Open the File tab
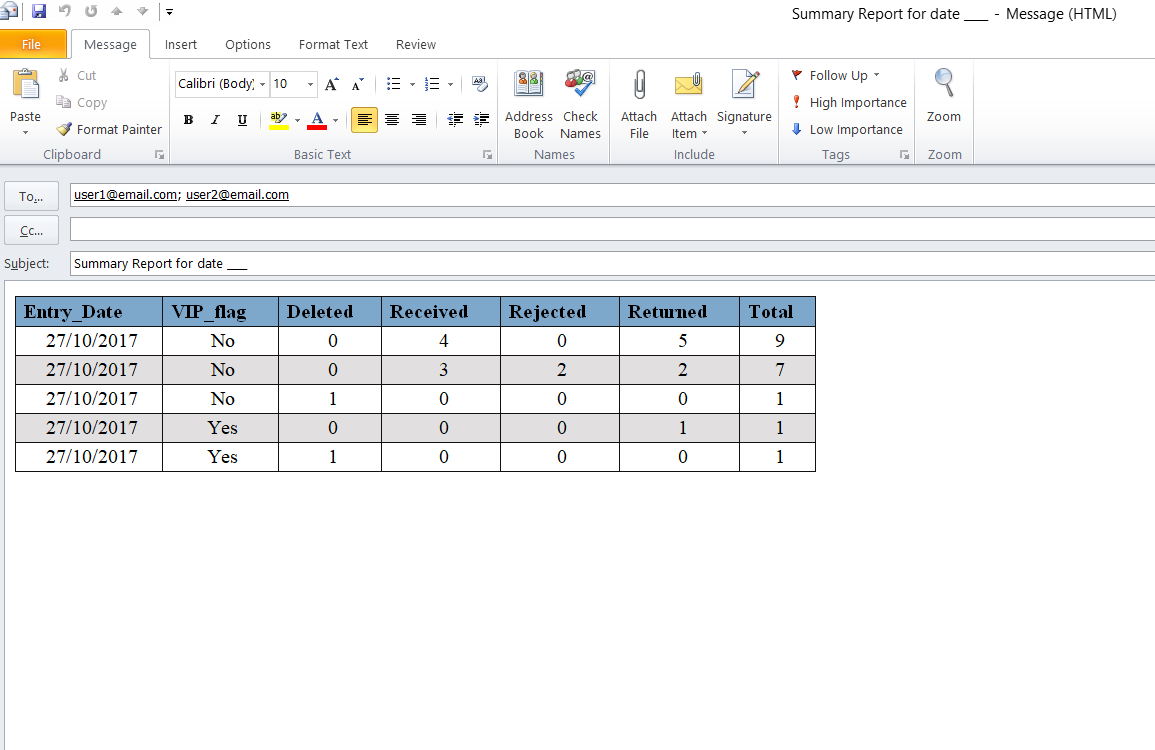 point(32,44)
